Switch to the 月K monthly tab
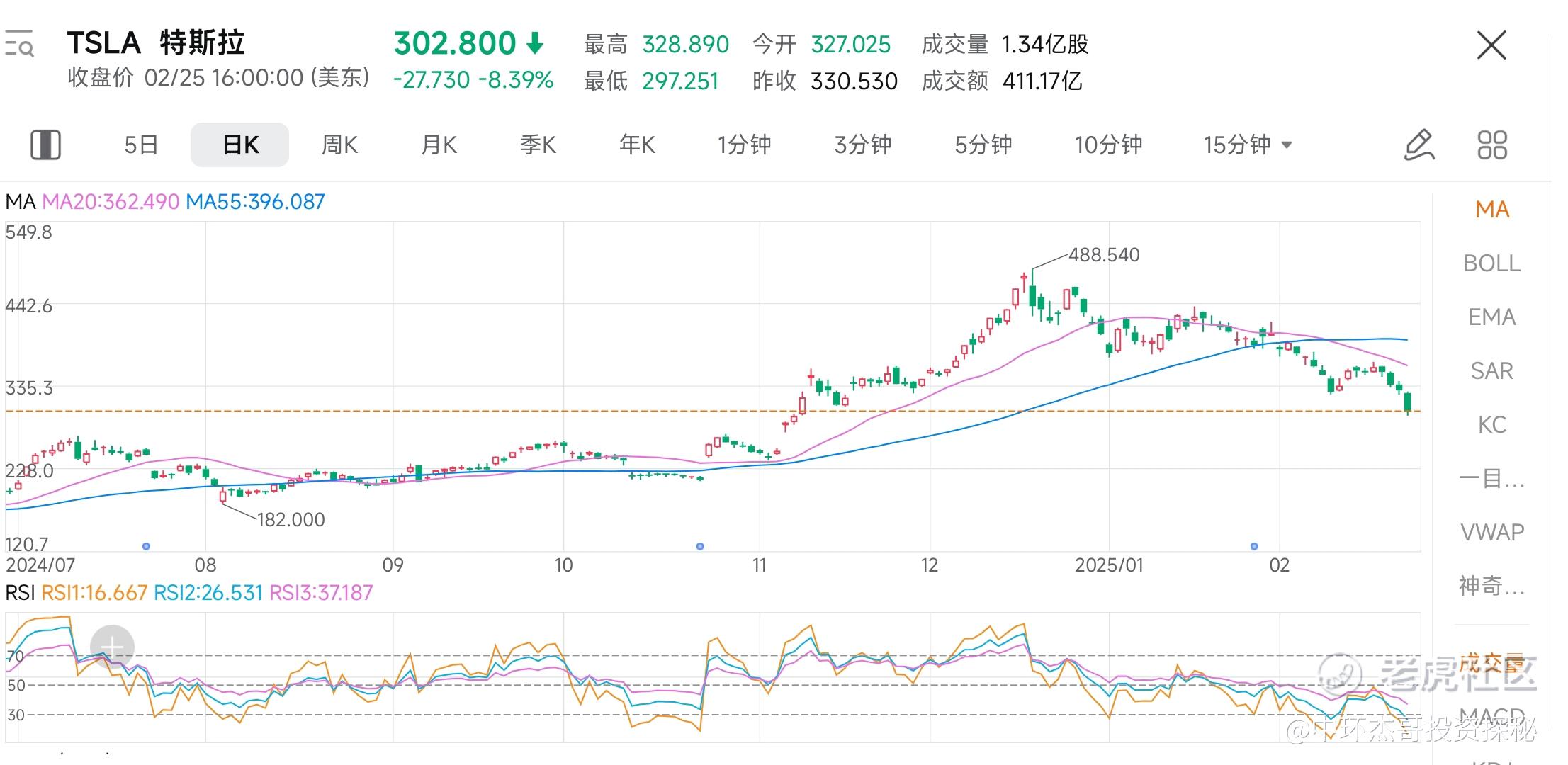Image resolution: width=1568 pixels, height=765 pixels. click(439, 144)
